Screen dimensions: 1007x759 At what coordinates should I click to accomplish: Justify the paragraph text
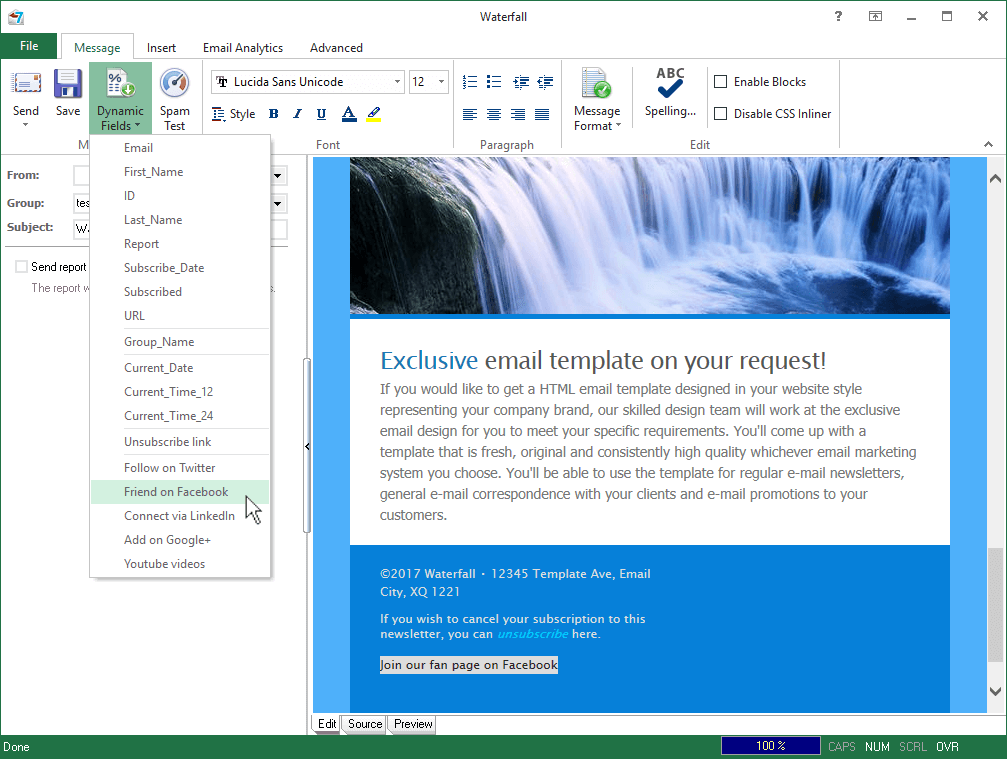542,114
